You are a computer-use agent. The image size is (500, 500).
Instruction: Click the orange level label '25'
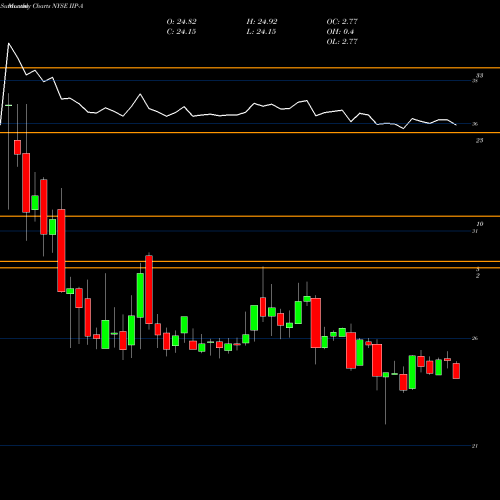pyautogui.click(x=479, y=141)
